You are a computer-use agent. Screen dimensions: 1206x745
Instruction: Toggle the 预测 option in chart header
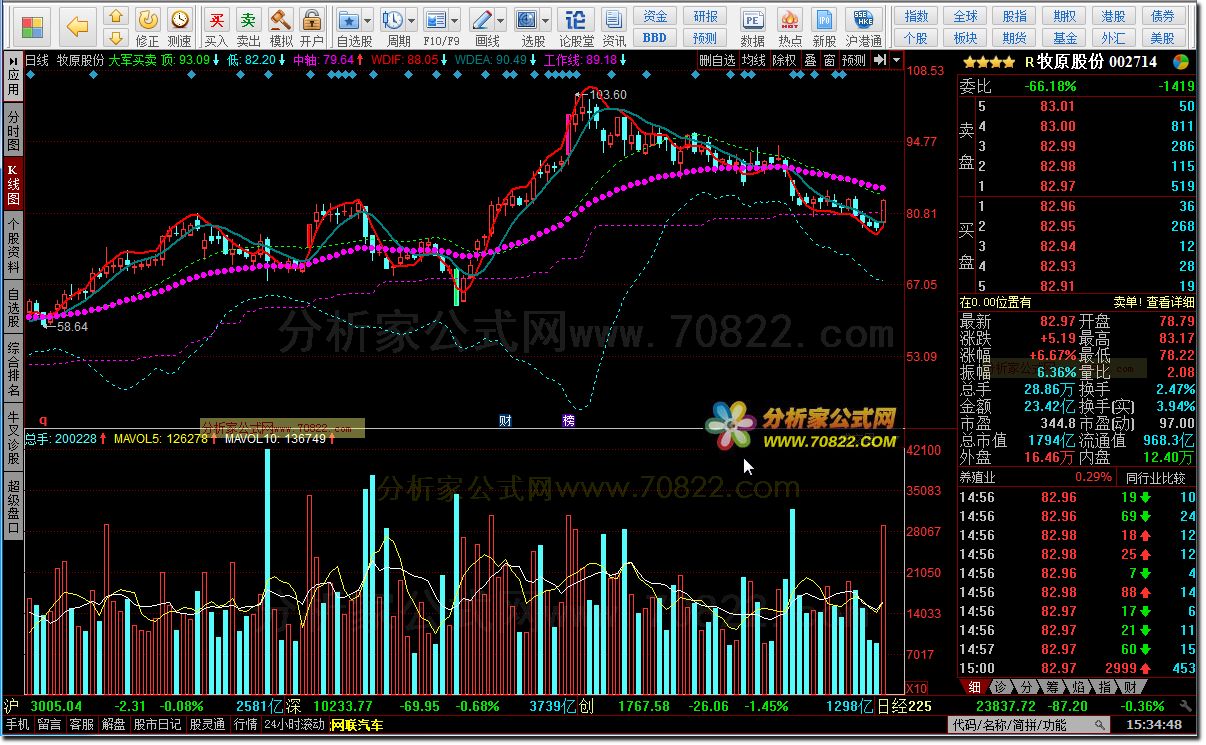point(854,60)
